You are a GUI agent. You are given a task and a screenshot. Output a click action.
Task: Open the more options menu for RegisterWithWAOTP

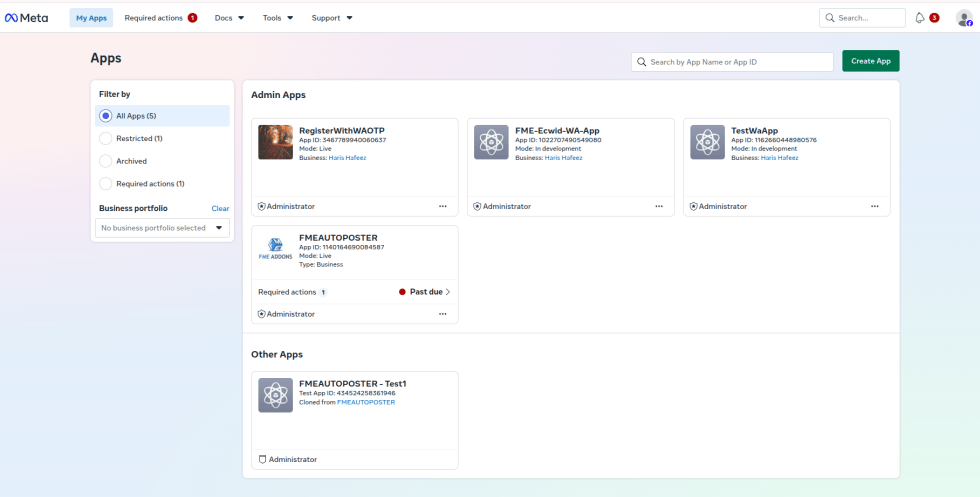442,206
